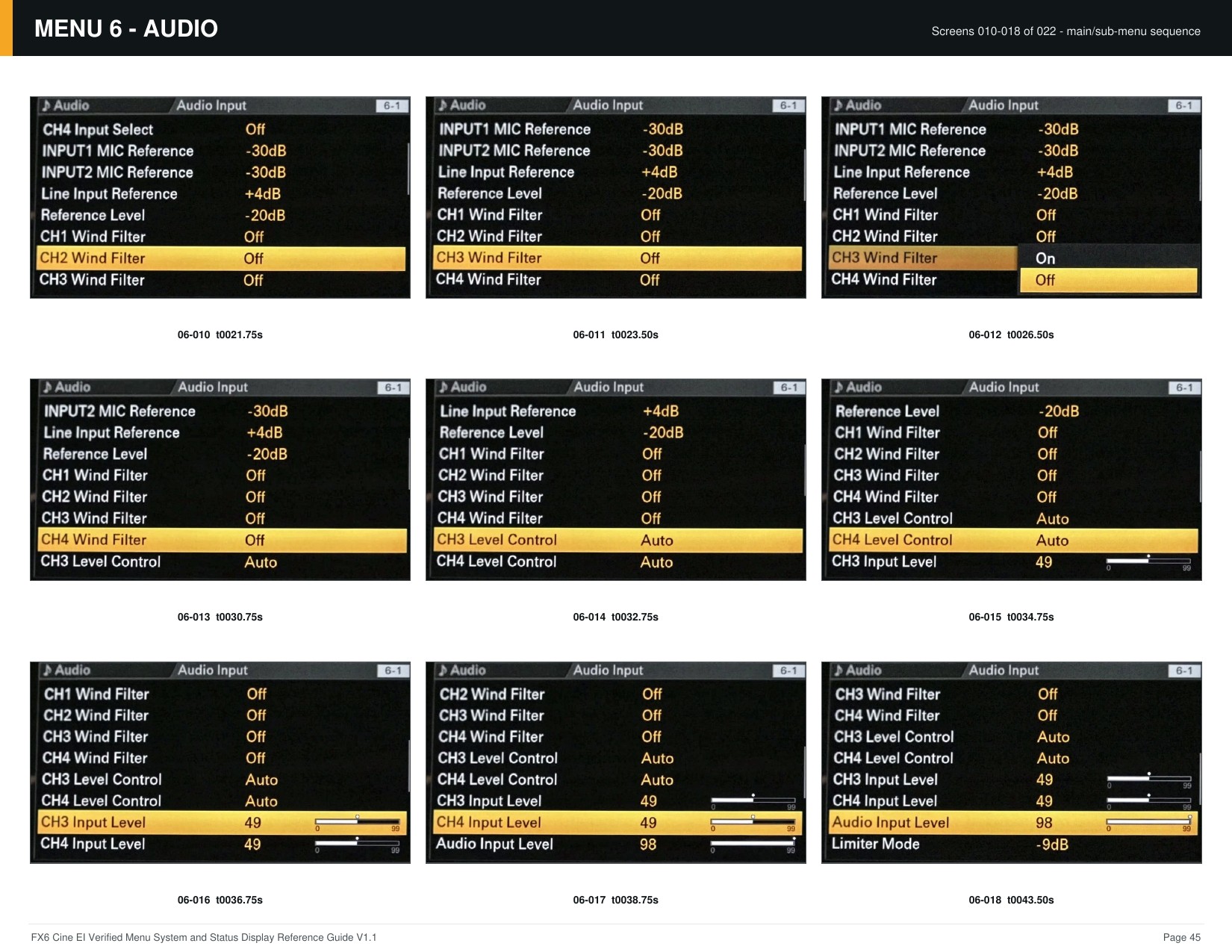Click the Audio note icon in screen 06-018
This screenshot has width=1232, height=952.
point(839,671)
